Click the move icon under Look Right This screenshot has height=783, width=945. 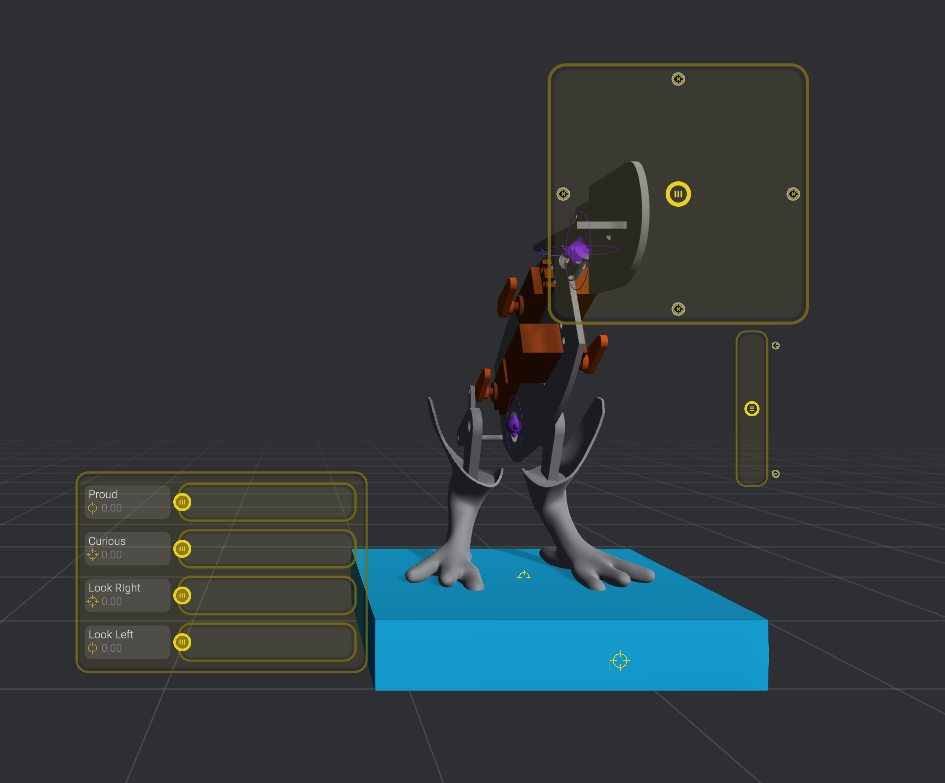92,602
